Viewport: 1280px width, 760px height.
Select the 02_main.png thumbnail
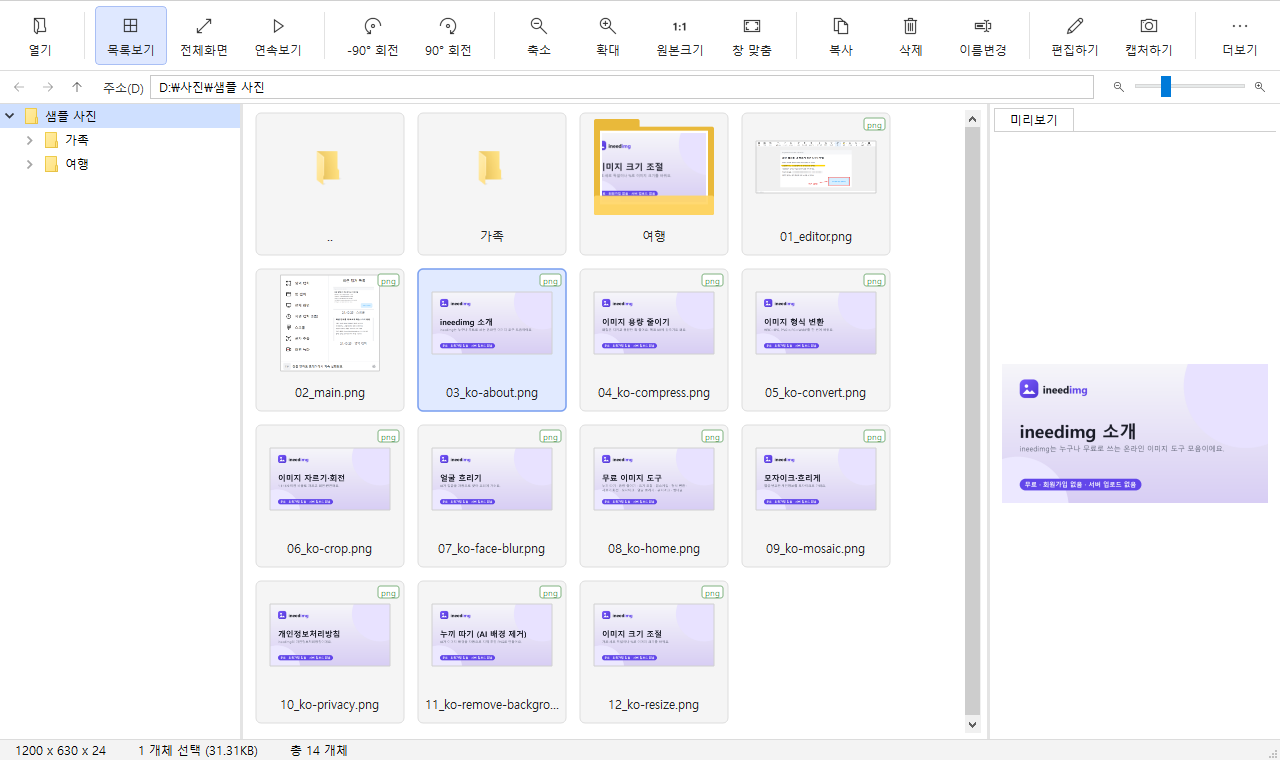[x=330, y=340]
